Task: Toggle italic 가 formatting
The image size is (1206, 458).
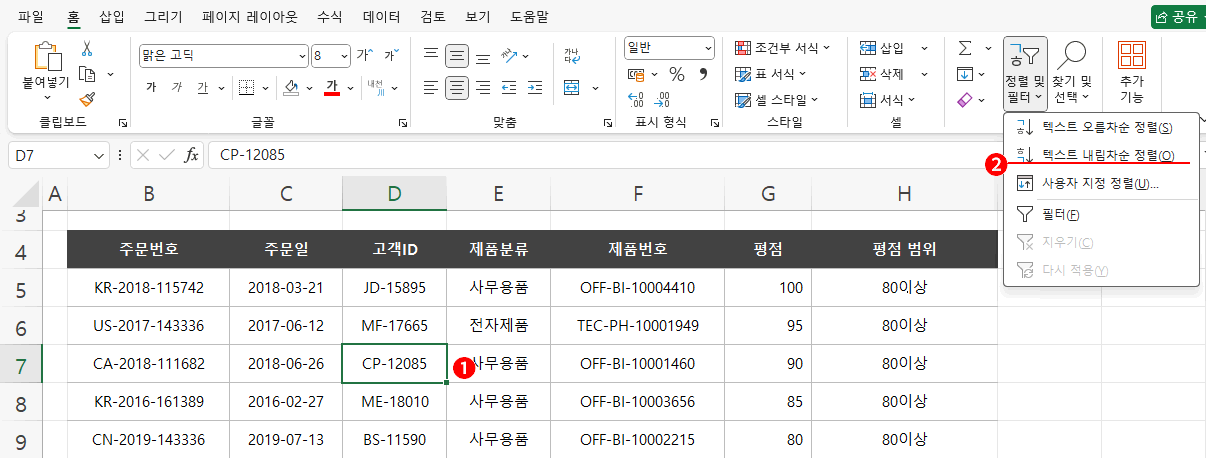Action: (x=177, y=87)
